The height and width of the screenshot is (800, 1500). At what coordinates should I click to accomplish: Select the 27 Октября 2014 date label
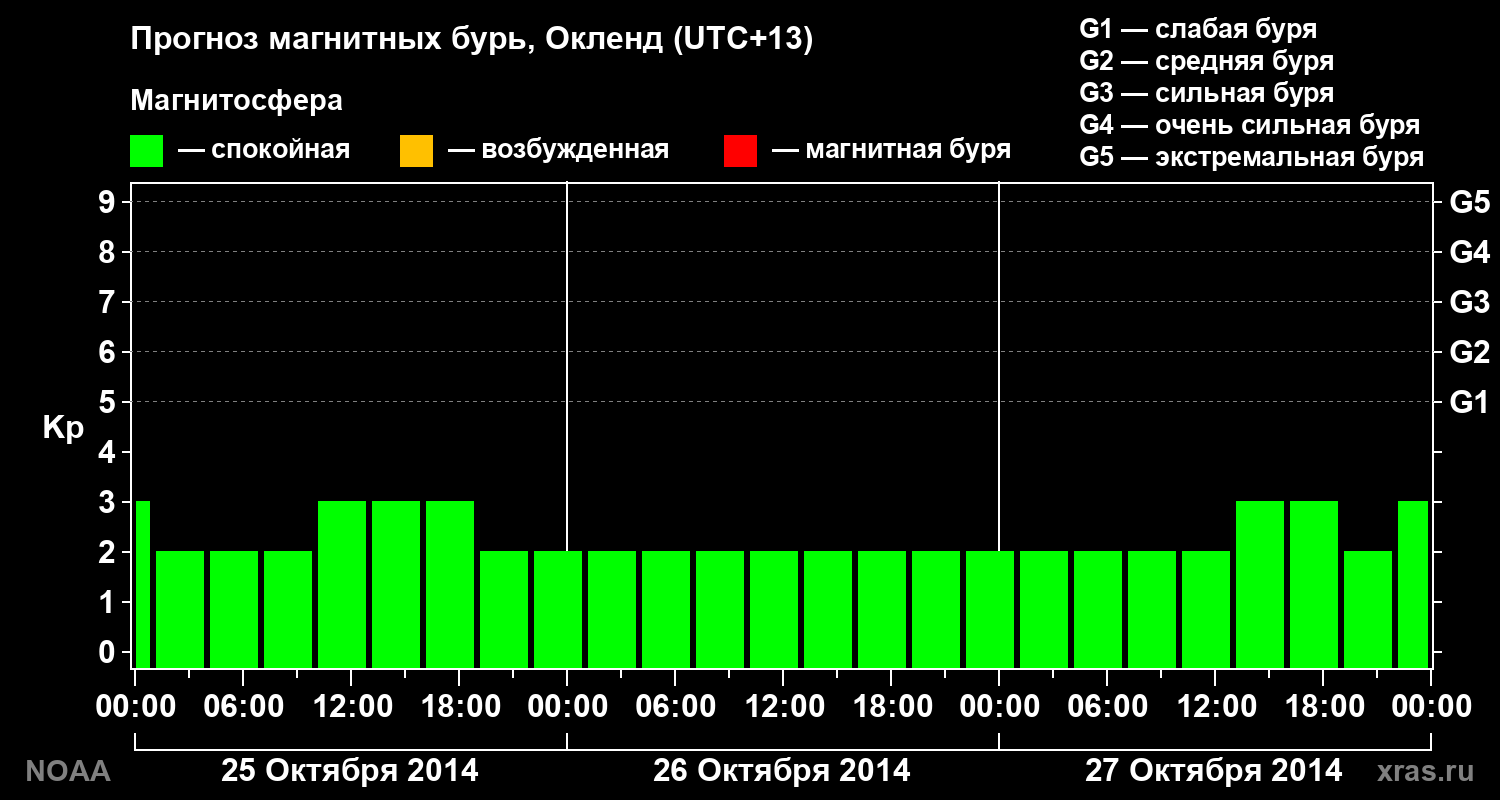(1214, 771)
